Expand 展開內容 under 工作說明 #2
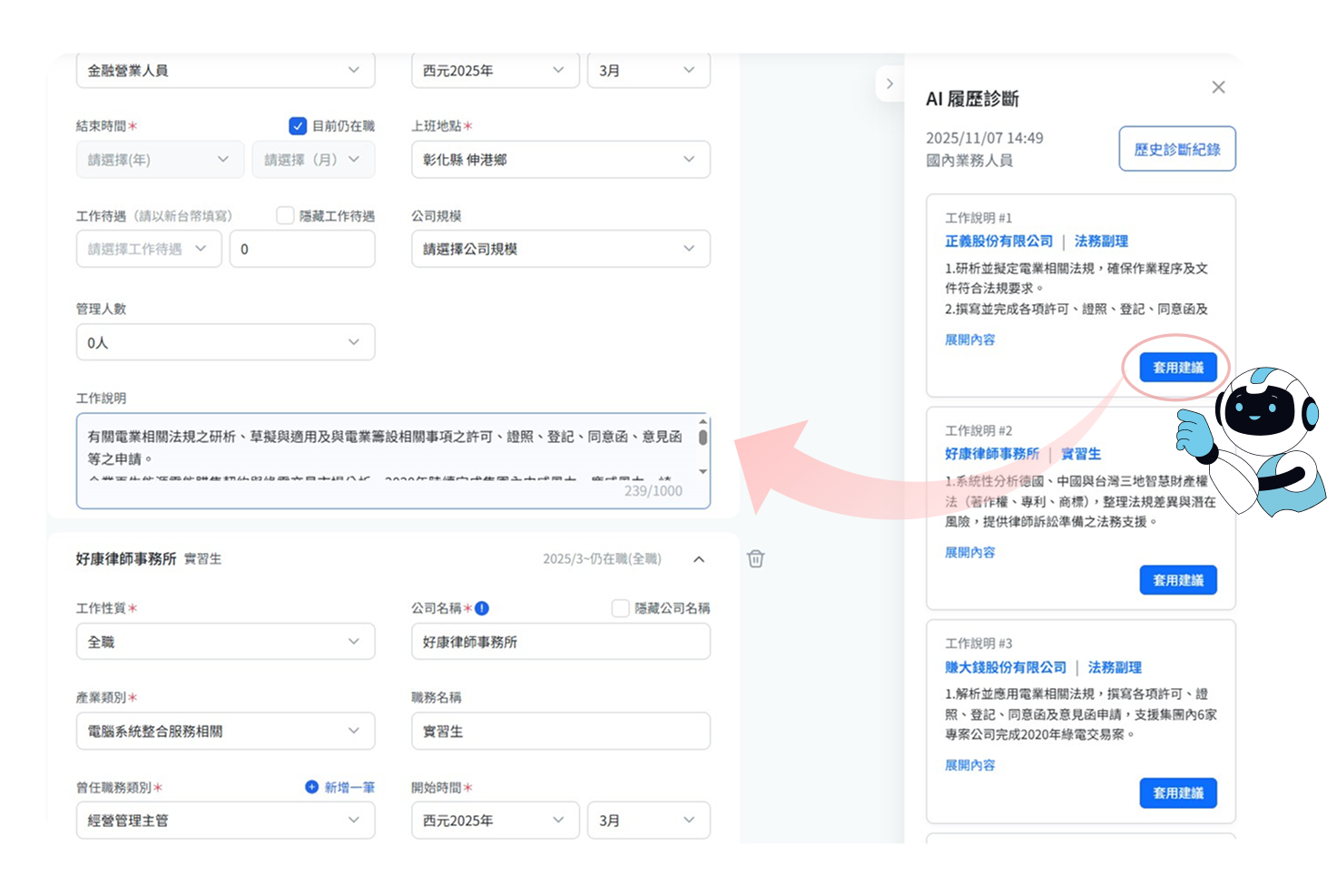Viewport: 1327px width, 896px height. 969,552
